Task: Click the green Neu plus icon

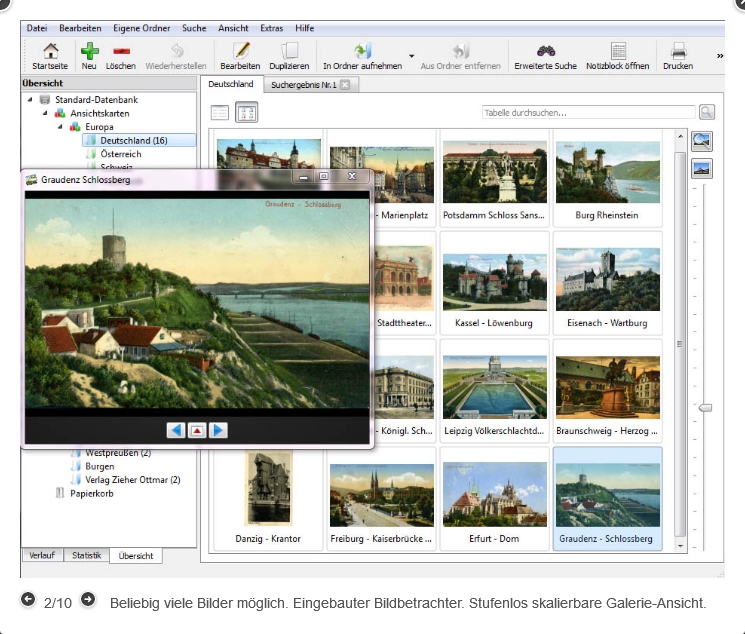Action: (90, 51)
